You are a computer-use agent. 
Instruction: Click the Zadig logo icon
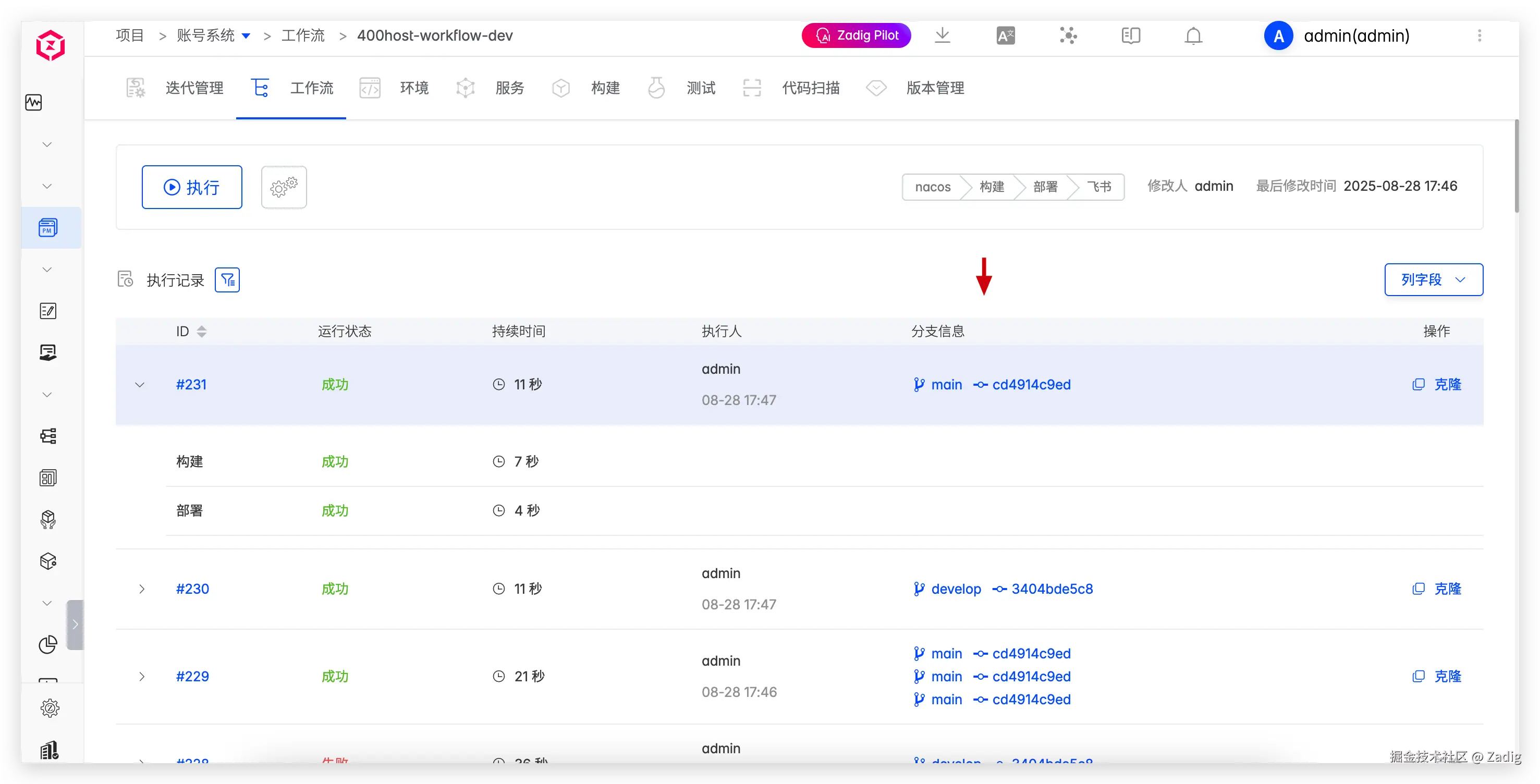50,45
